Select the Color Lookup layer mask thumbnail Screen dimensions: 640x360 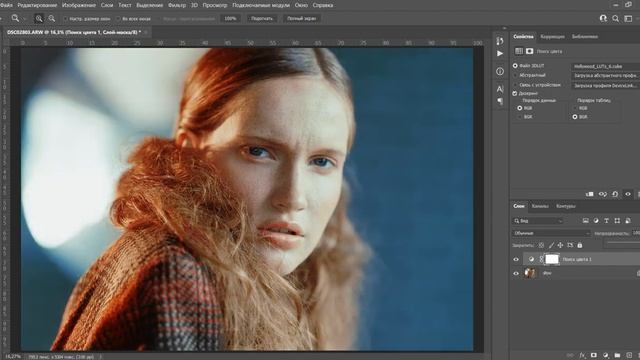[x=552, y=259]
